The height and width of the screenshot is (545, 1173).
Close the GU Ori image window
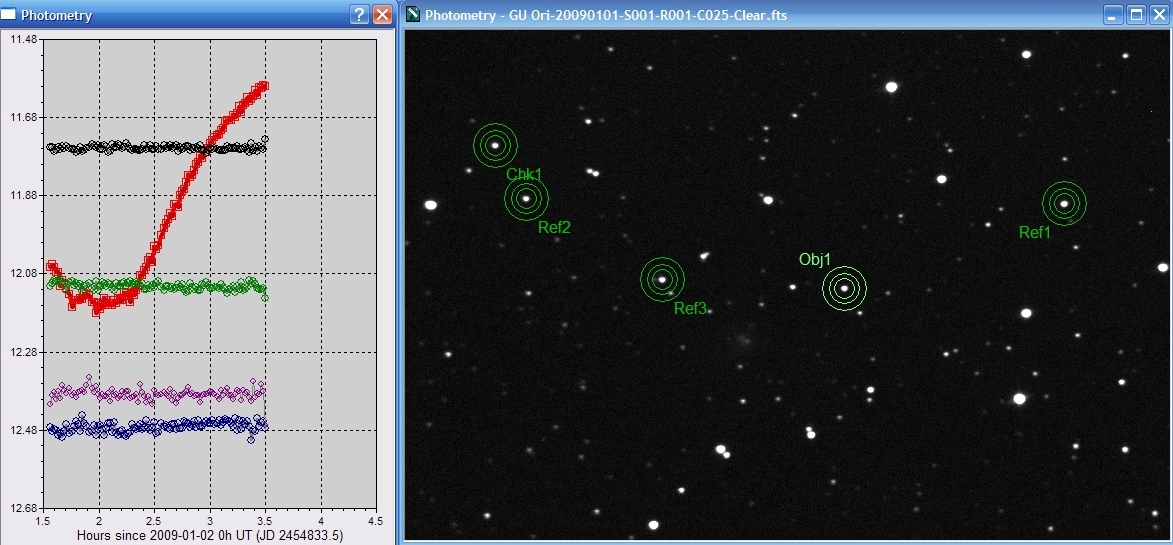1158,15
